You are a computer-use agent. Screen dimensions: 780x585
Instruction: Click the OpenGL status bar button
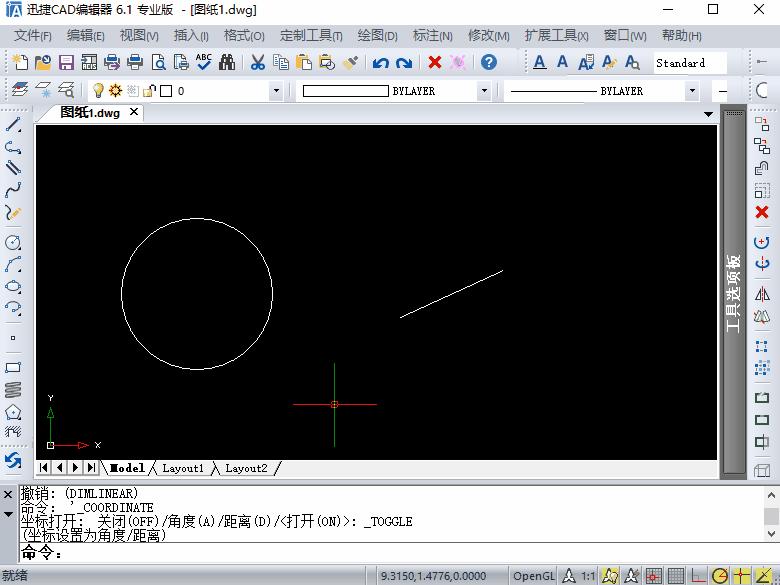[x=533, y=576]
